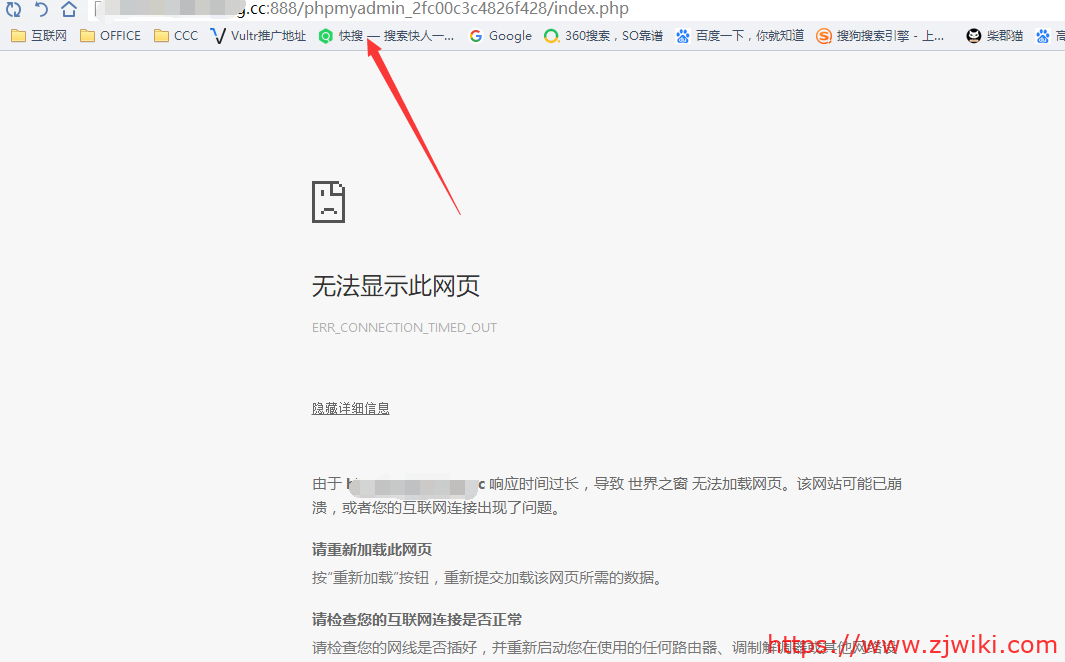Open the 柴郡猫 bookmark
Image resolution: width=1065 pixels, height=662 pixels.
tap(994, 36)
